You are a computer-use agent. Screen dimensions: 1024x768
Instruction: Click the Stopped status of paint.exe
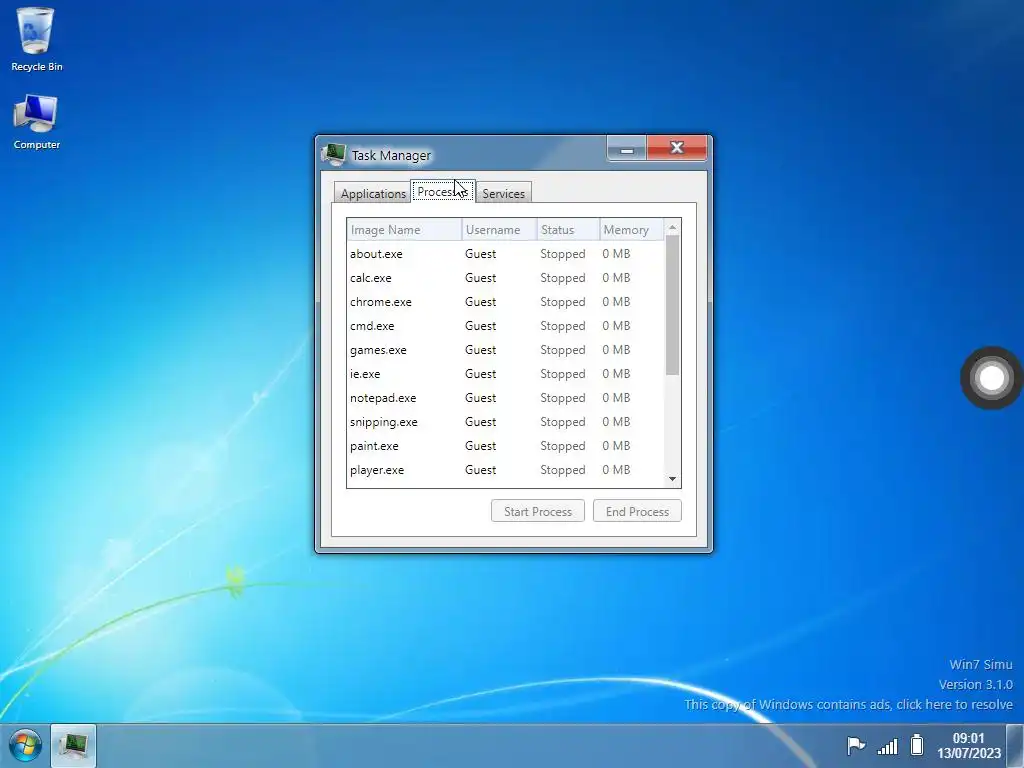(562, 447)
